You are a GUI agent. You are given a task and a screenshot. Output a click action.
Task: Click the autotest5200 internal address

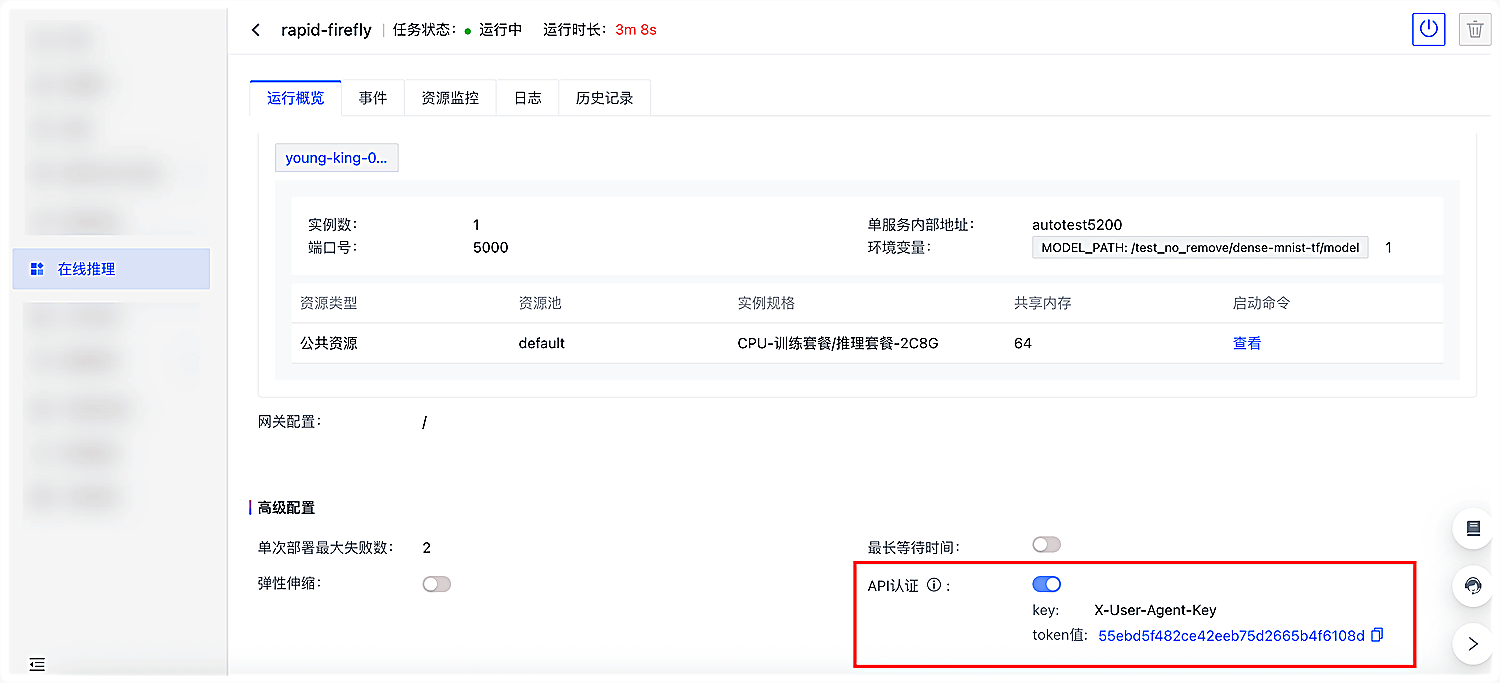(1077, 225)
